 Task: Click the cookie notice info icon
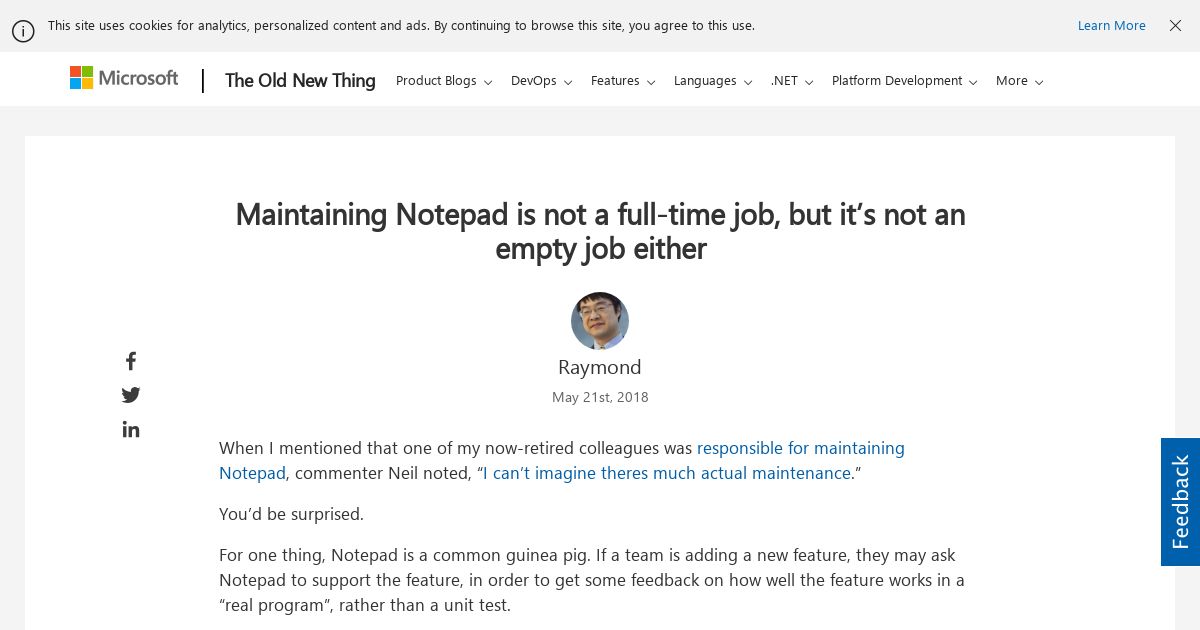(x=23, y=31)
